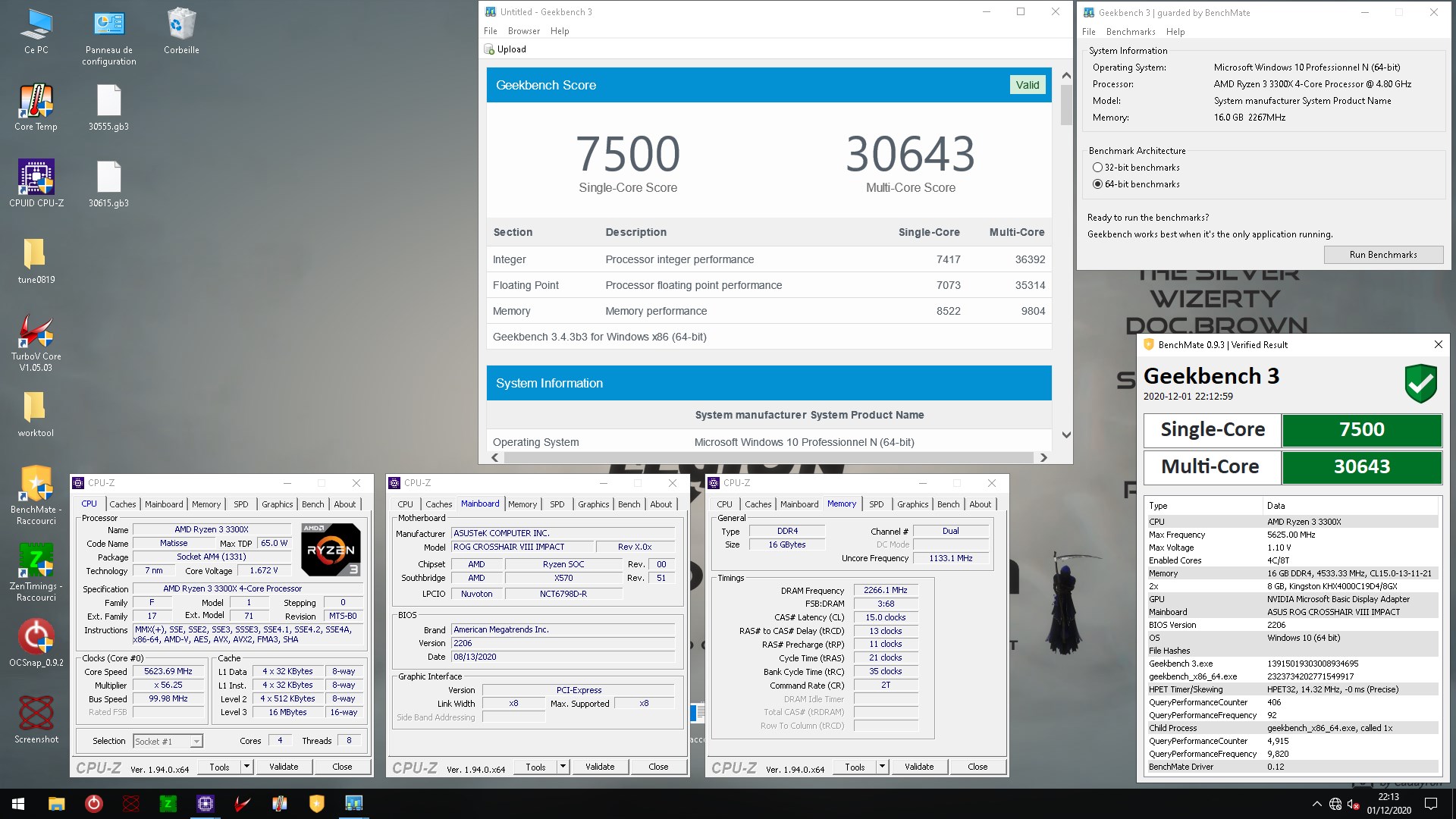This screenshot has height=819, width=1456.
Task: Open the notification center icon
Action: [x=1431, y=804]
